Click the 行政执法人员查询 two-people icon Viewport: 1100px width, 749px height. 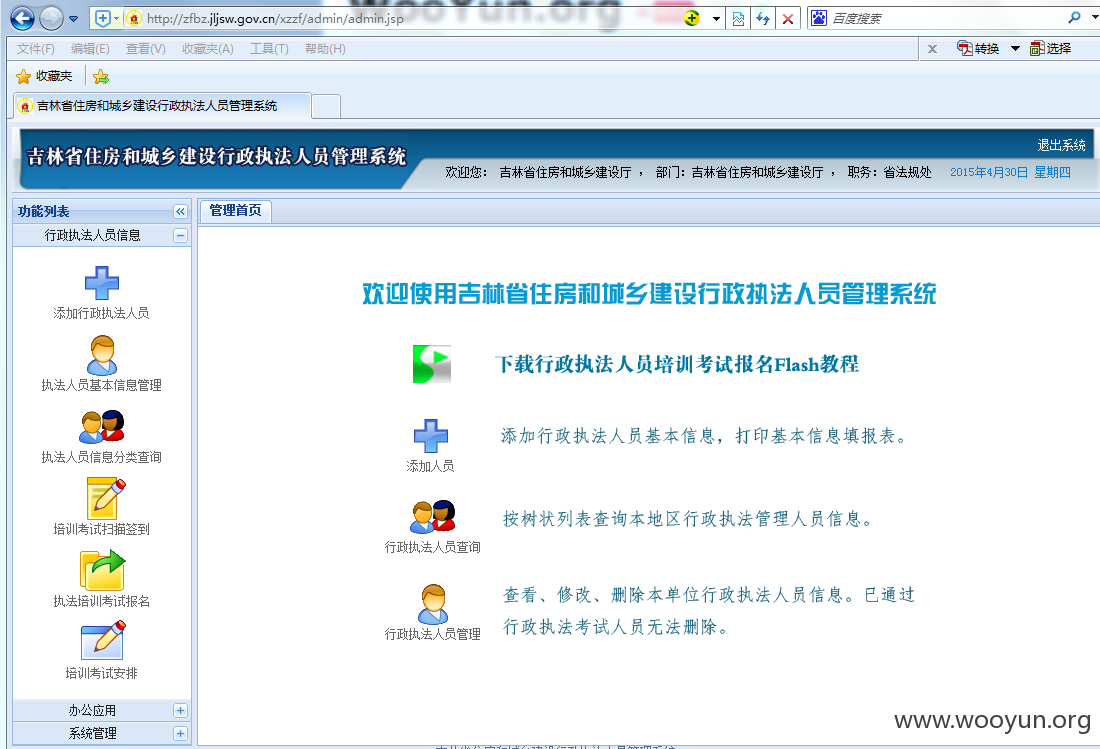coord(433,517)
